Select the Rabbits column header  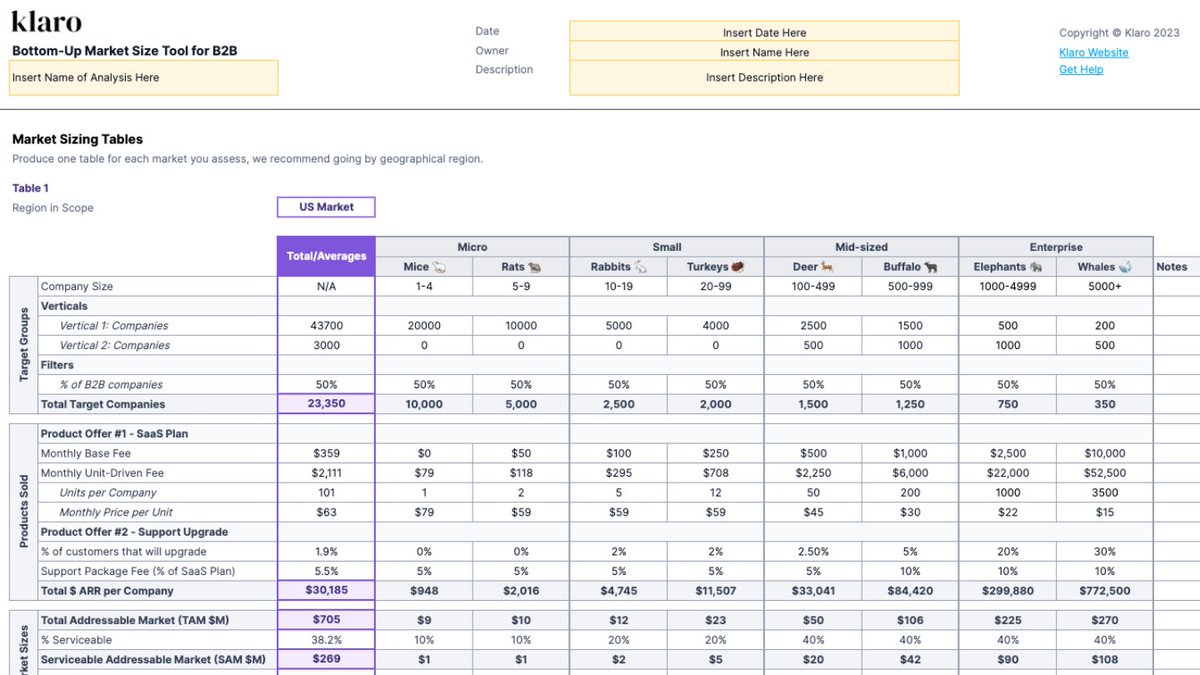click(x=618, y=267)
